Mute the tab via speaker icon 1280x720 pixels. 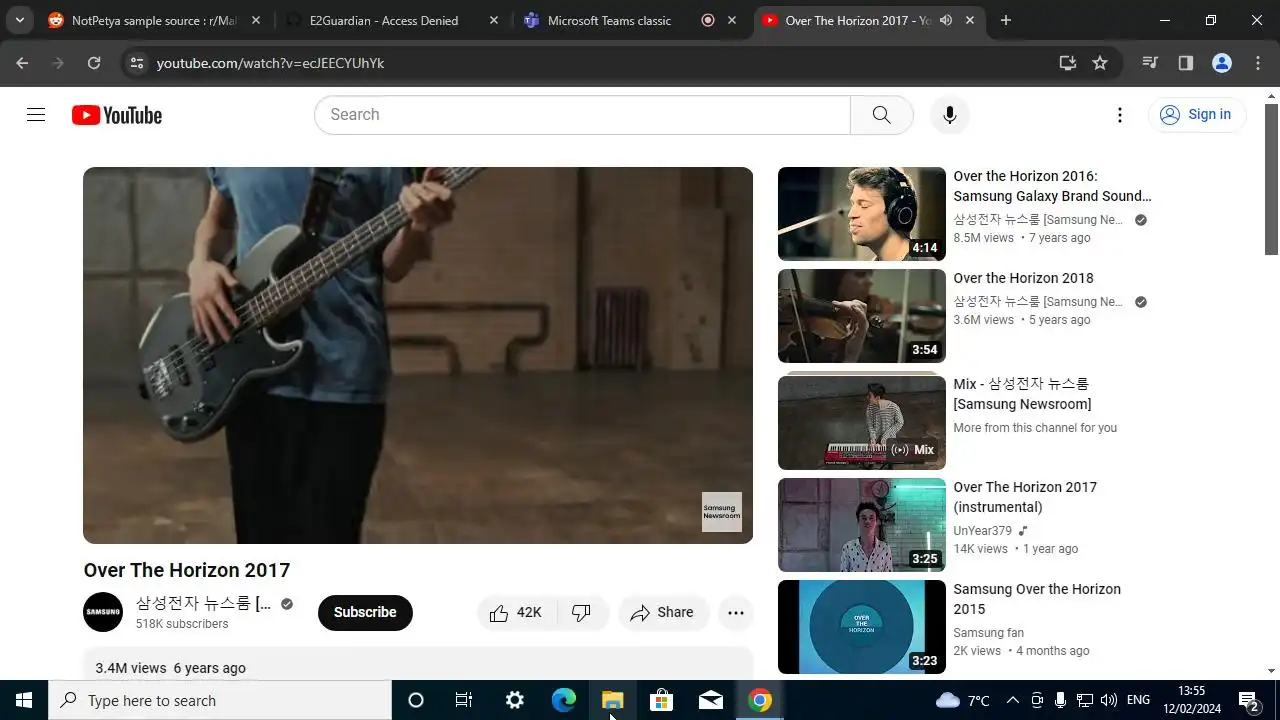pos(946,20)
